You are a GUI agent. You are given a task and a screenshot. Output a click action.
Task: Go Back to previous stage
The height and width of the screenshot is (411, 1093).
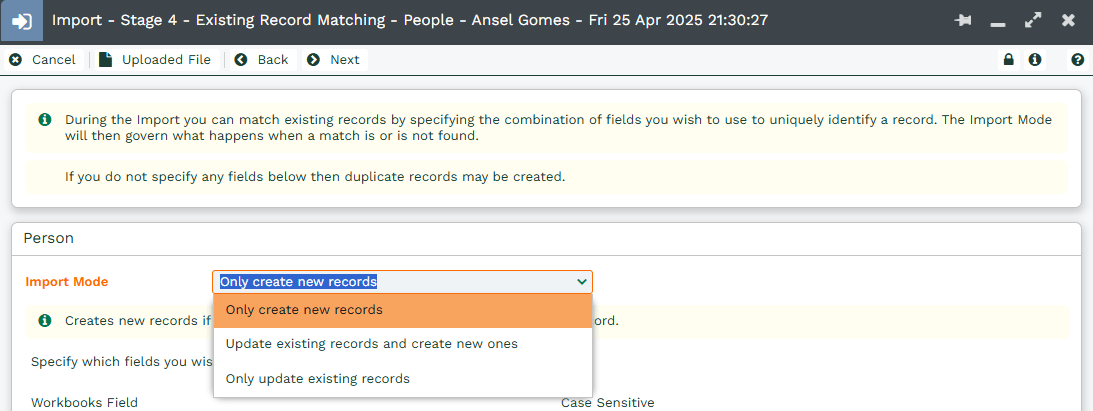[x=261, y=60]
